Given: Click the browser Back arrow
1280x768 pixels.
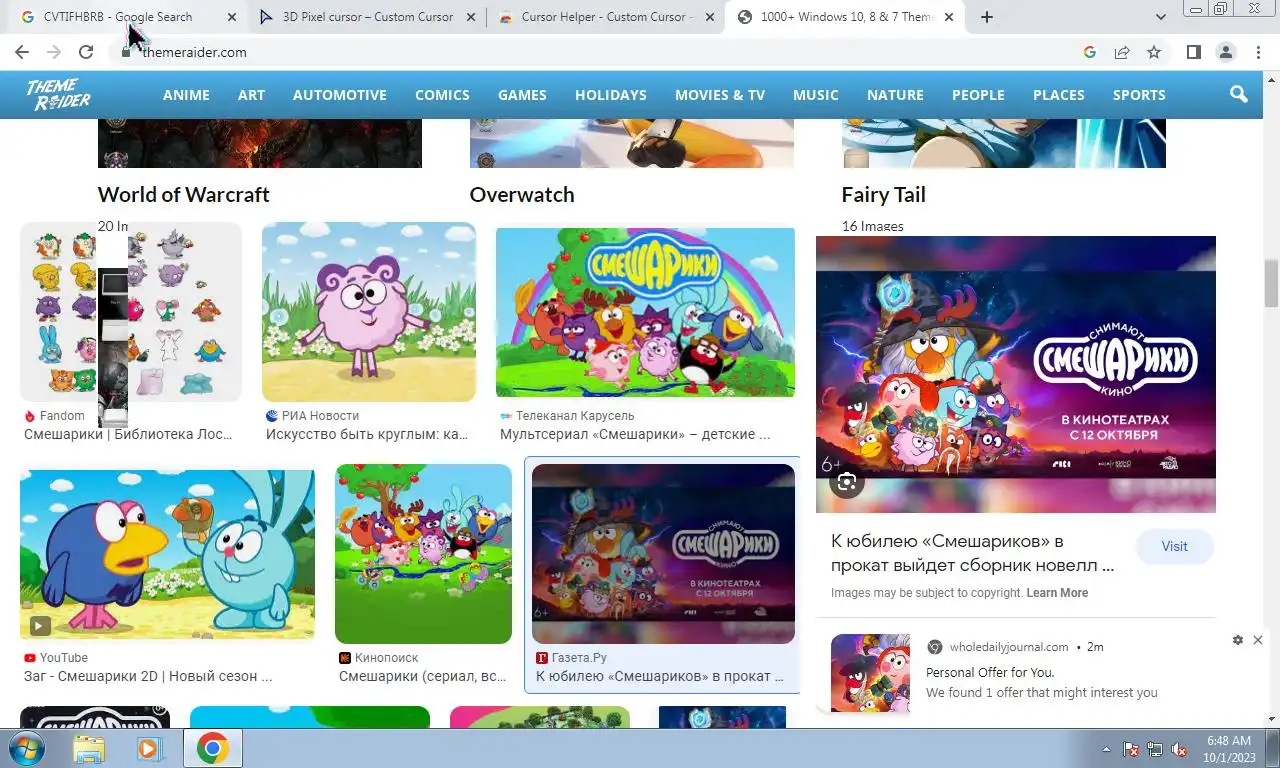Looking at the screenshot, I should tap(22, 52).
